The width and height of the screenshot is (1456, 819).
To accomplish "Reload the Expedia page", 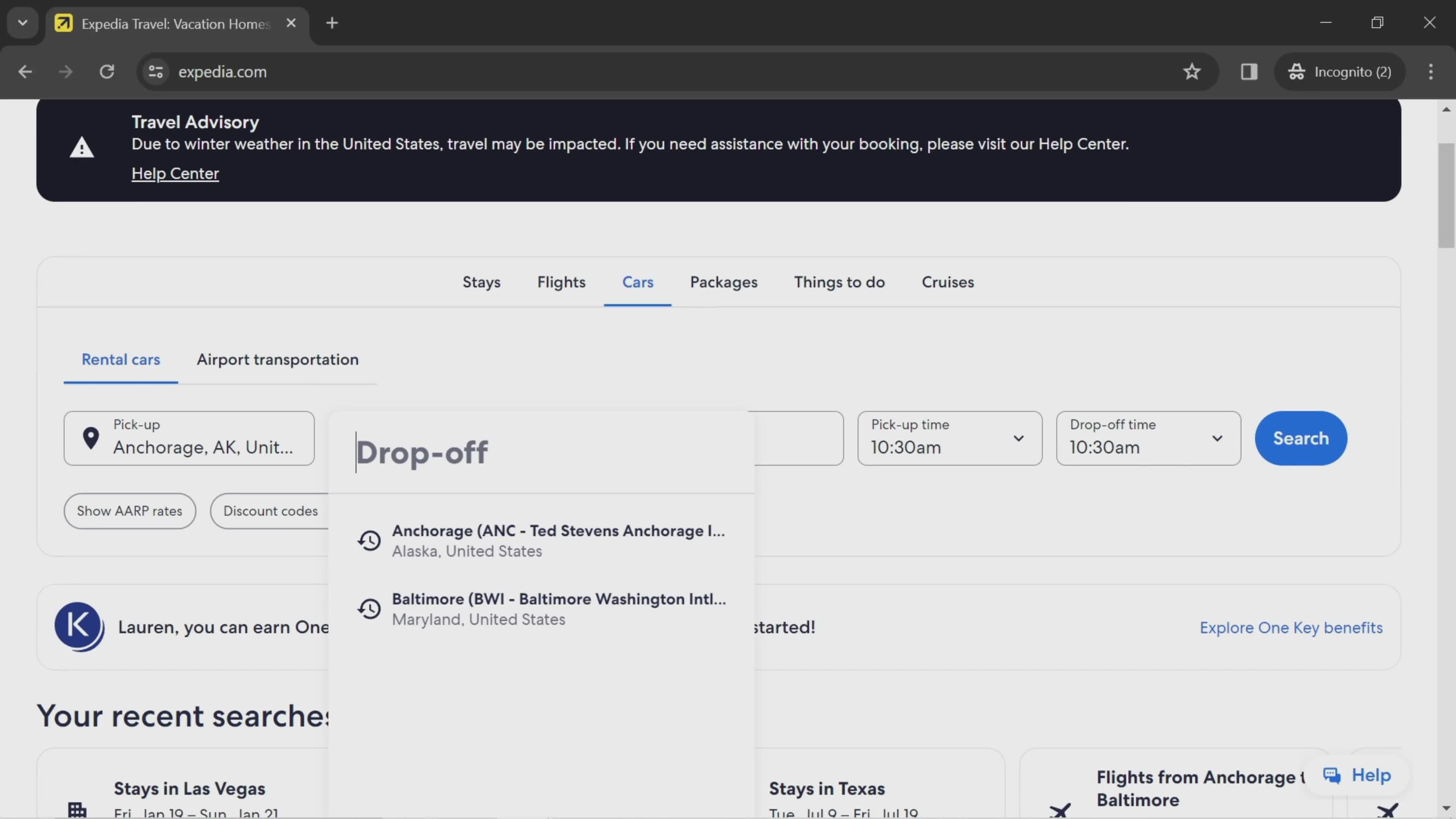I will click(x=107, y=72).
